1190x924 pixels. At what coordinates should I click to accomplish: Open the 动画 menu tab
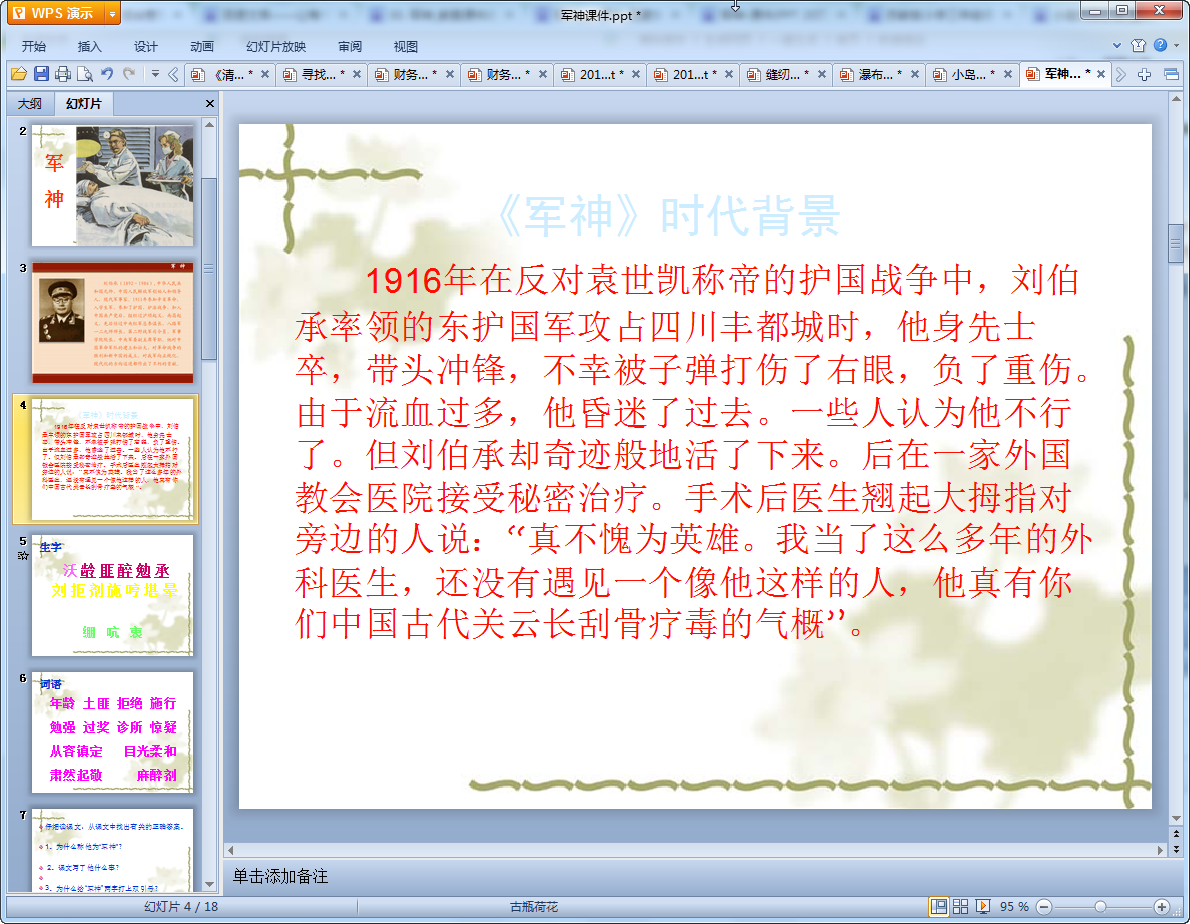coord(201,46)
